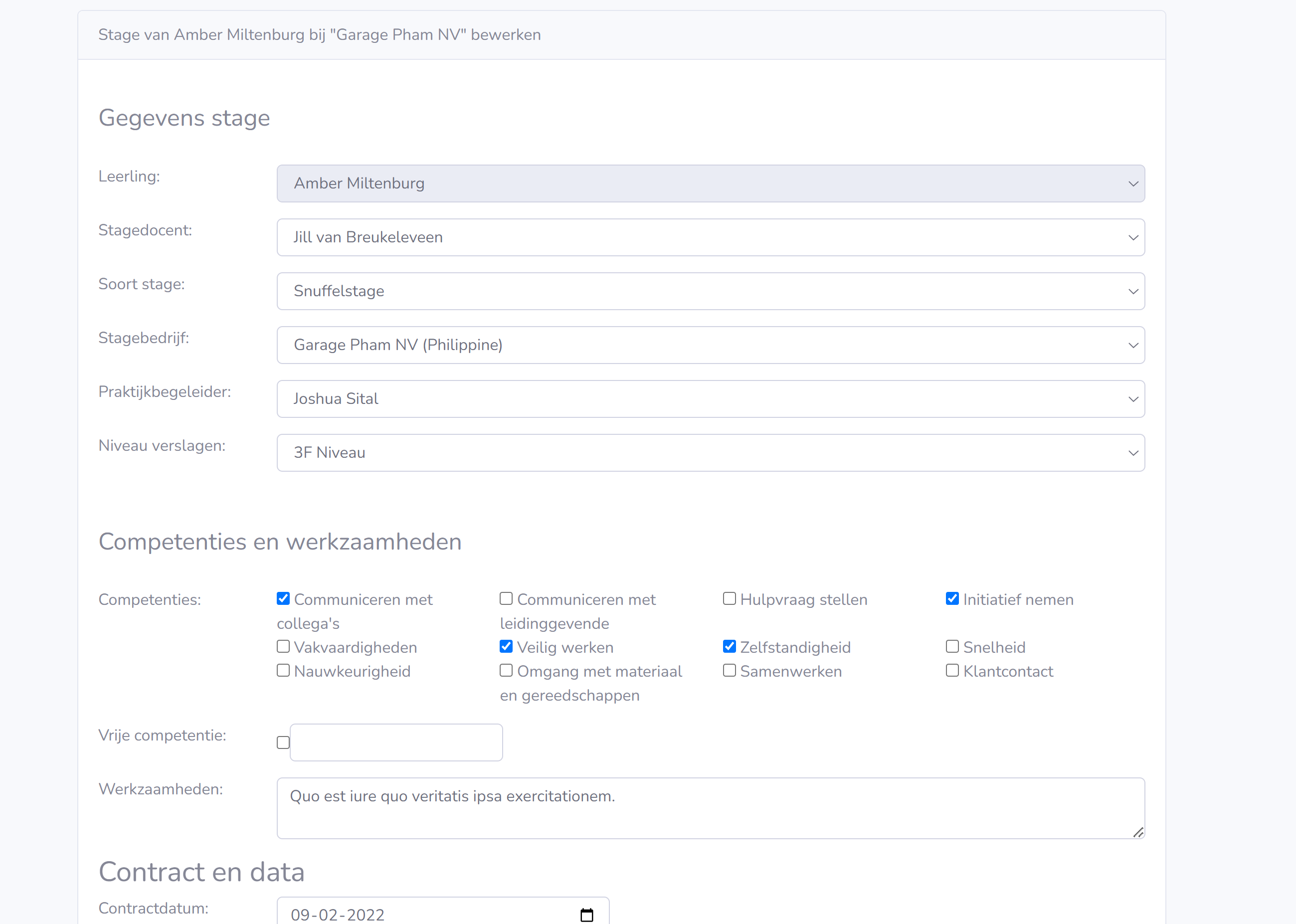
Task: Tick the Vakvaardigheden checkbox
Action: click(x=283, y=646)
